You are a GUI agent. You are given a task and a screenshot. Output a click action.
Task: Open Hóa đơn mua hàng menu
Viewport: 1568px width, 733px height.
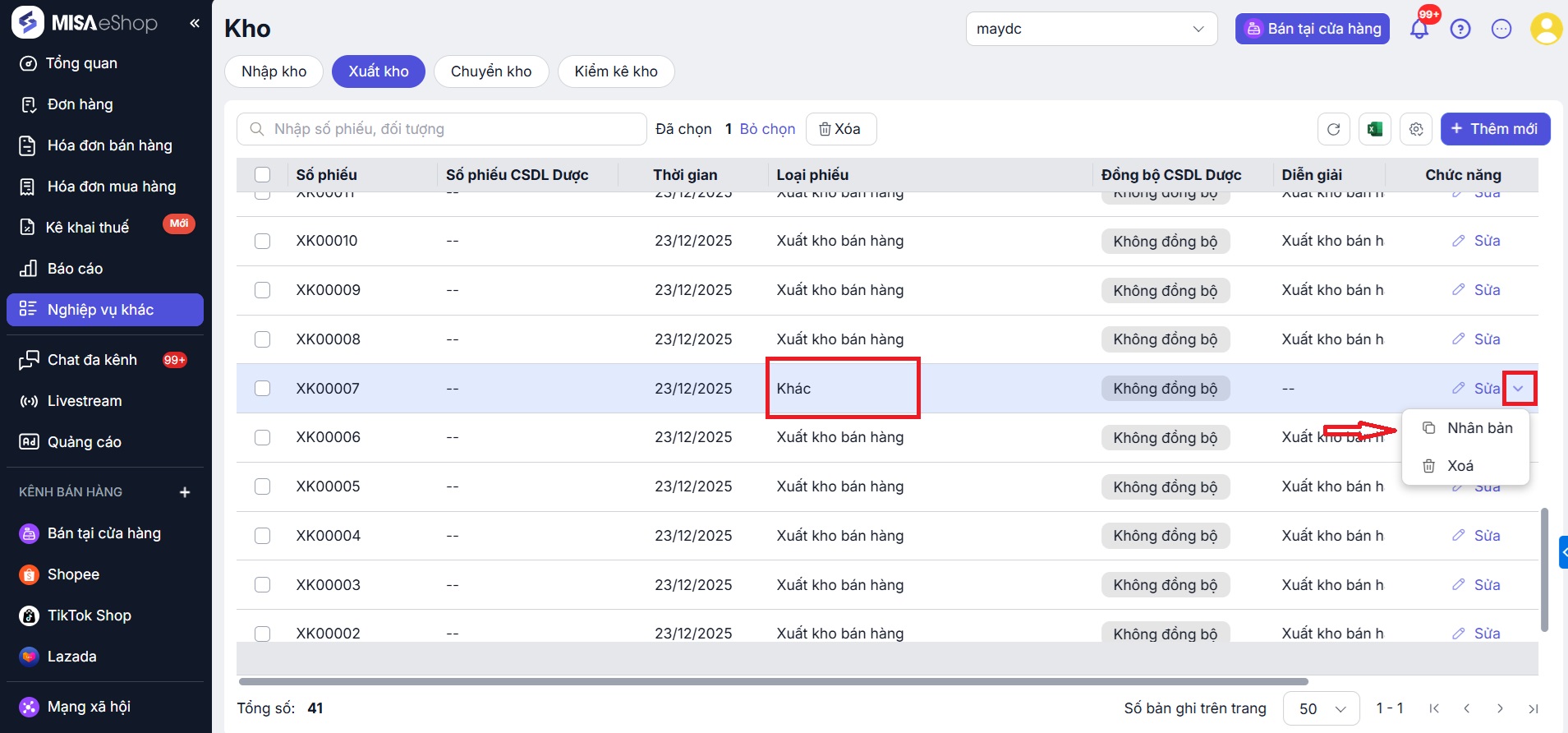pos(105,187)
